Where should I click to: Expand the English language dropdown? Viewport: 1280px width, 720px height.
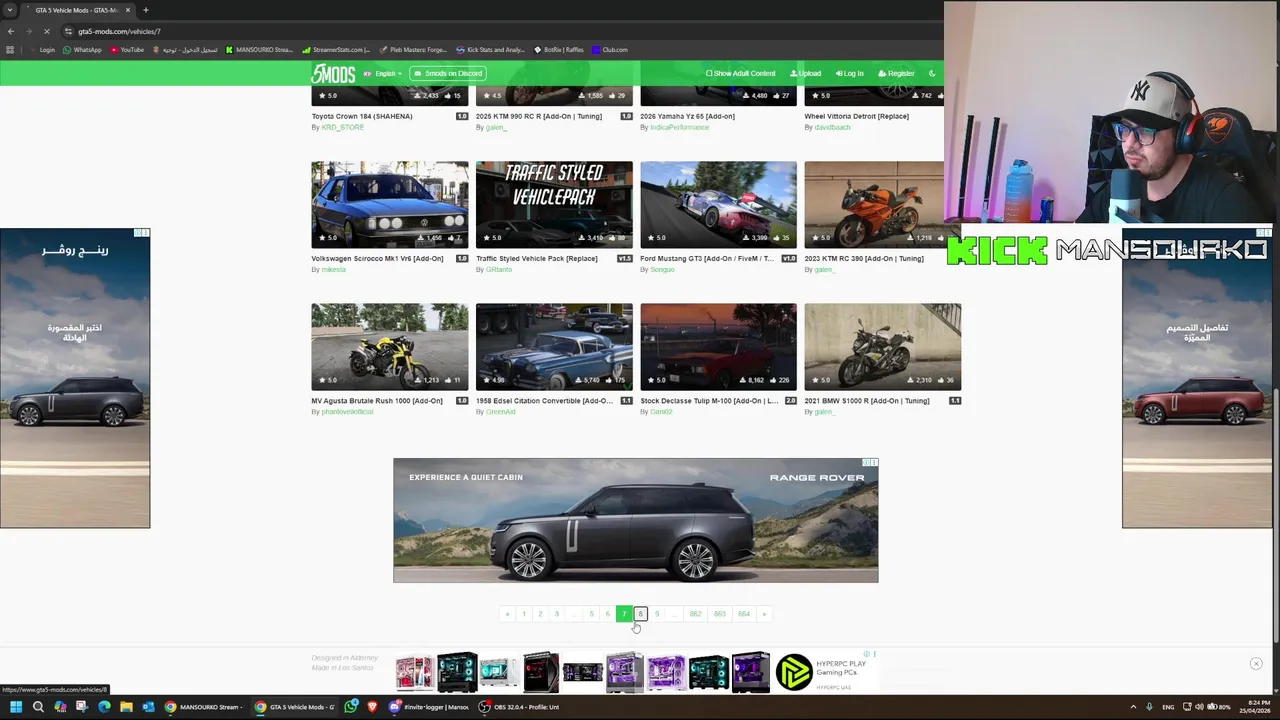[383, 73]
